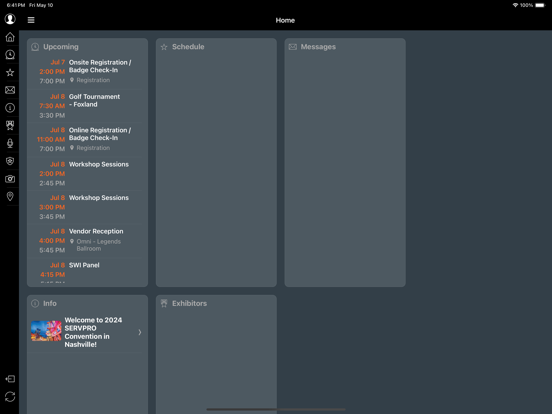Open the user profile avatar icon
This screenshot has width=552, height=414.
tap(10, 19)
